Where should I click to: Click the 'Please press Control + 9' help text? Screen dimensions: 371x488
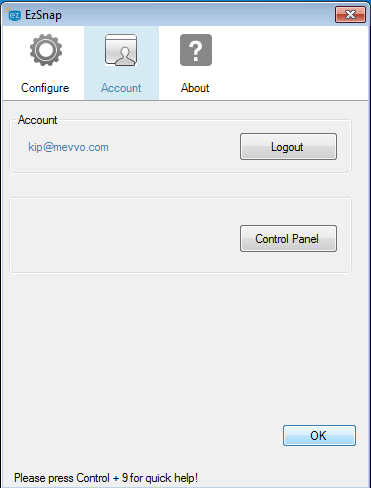[x=106, y=478]
